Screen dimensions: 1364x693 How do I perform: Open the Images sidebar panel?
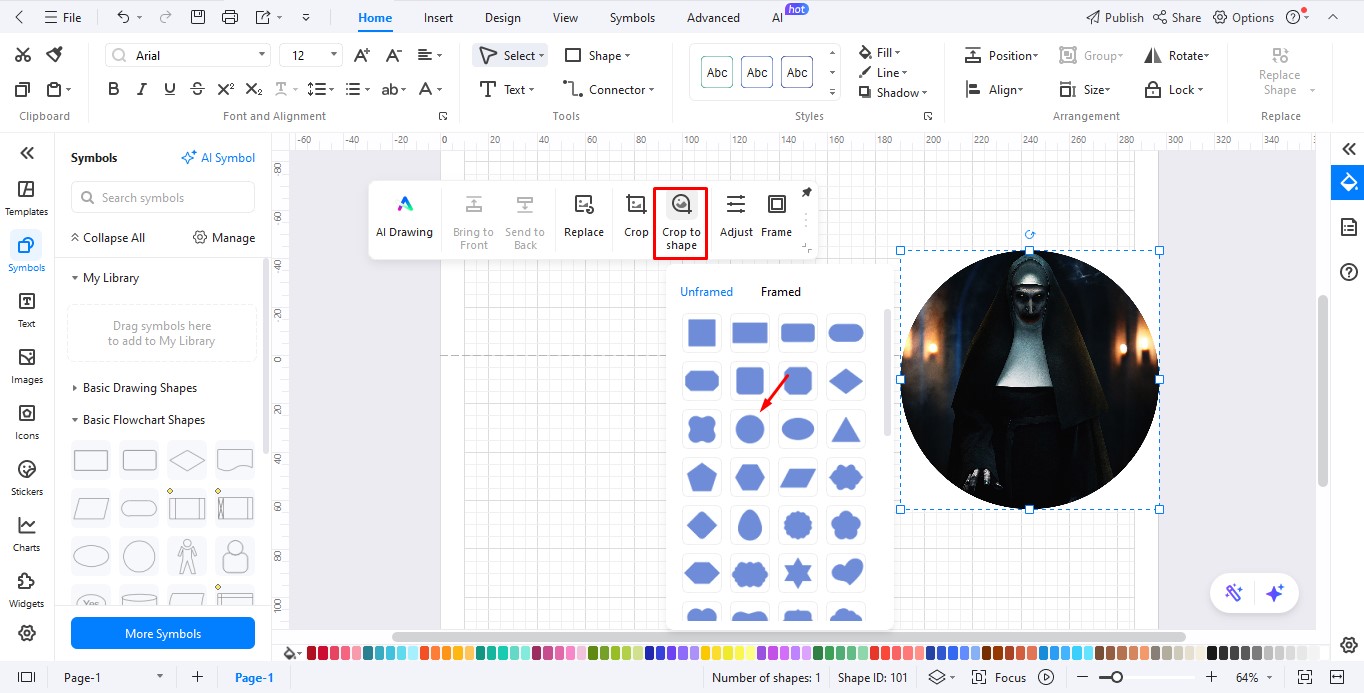tap(27, 366)
